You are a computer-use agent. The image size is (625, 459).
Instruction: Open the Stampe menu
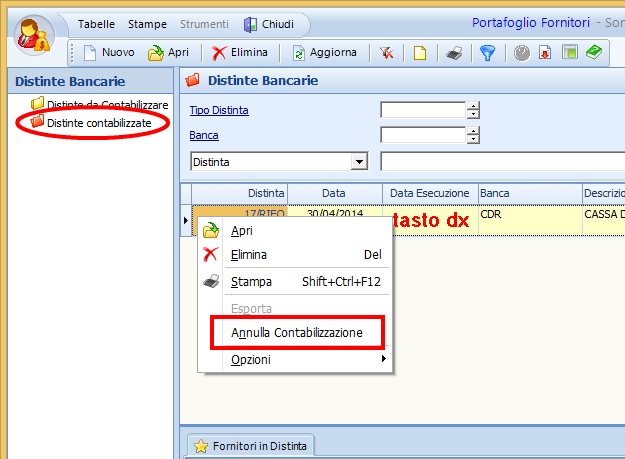coord(147,23)
